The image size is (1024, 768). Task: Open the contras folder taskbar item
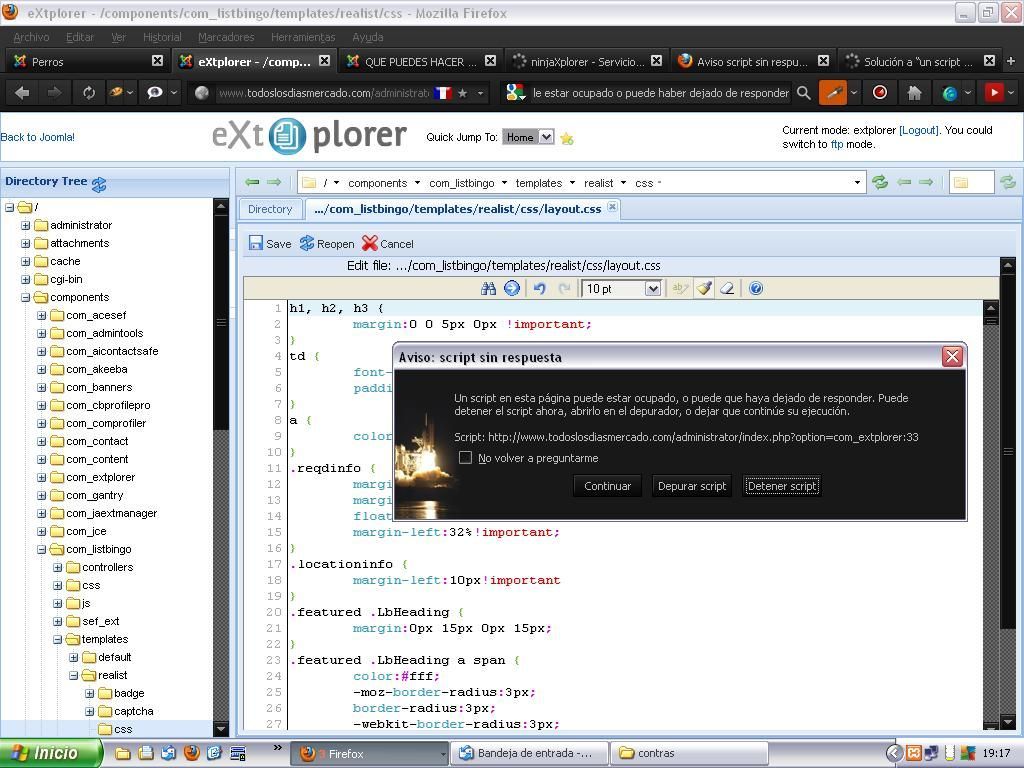coord(690,753)
